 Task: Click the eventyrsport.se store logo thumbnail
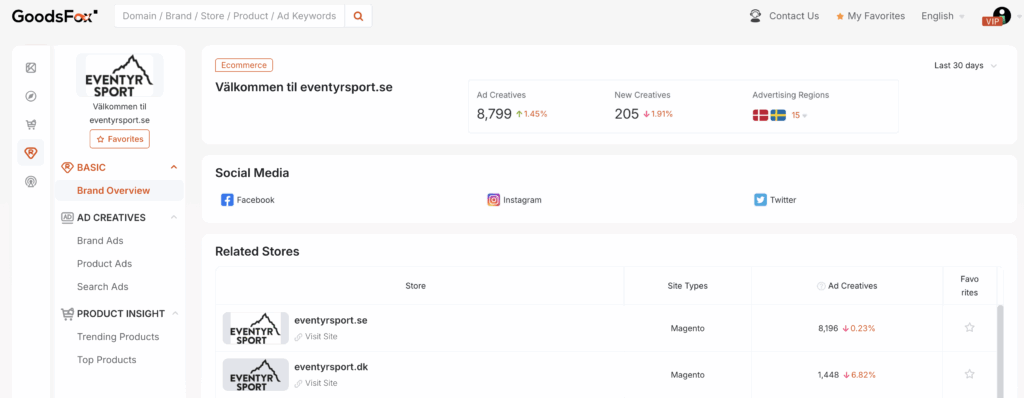click(255, 328)
